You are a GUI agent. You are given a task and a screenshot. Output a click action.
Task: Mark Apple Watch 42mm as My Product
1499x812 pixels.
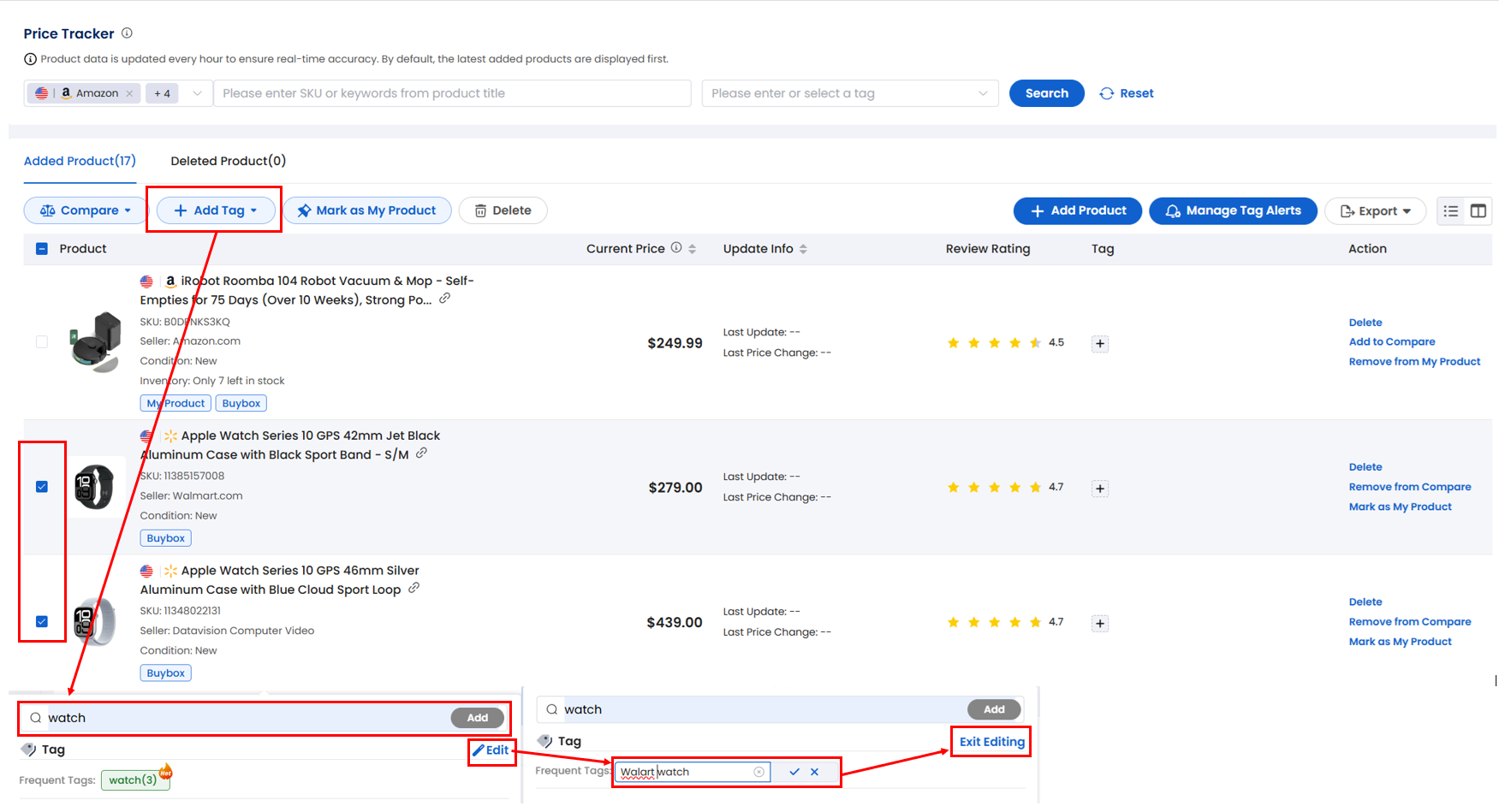[x=1401, y=507]
